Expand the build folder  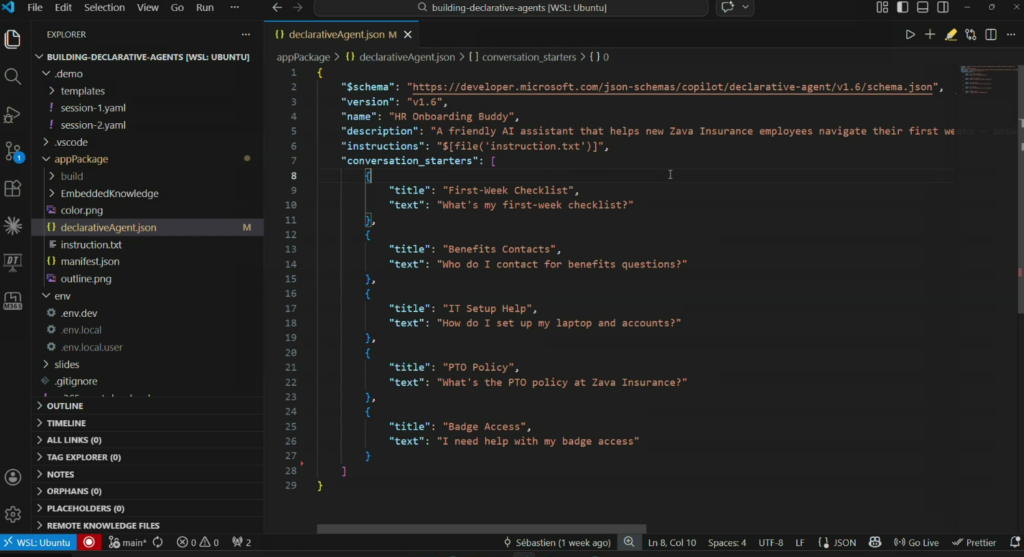71,176
